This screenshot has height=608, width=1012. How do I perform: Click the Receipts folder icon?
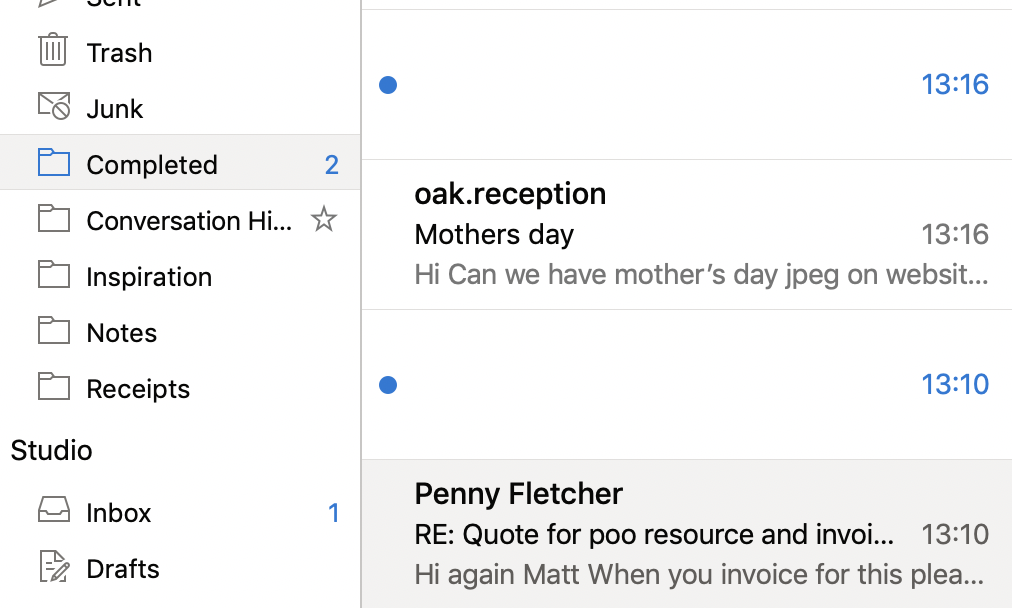click(54, 387)
